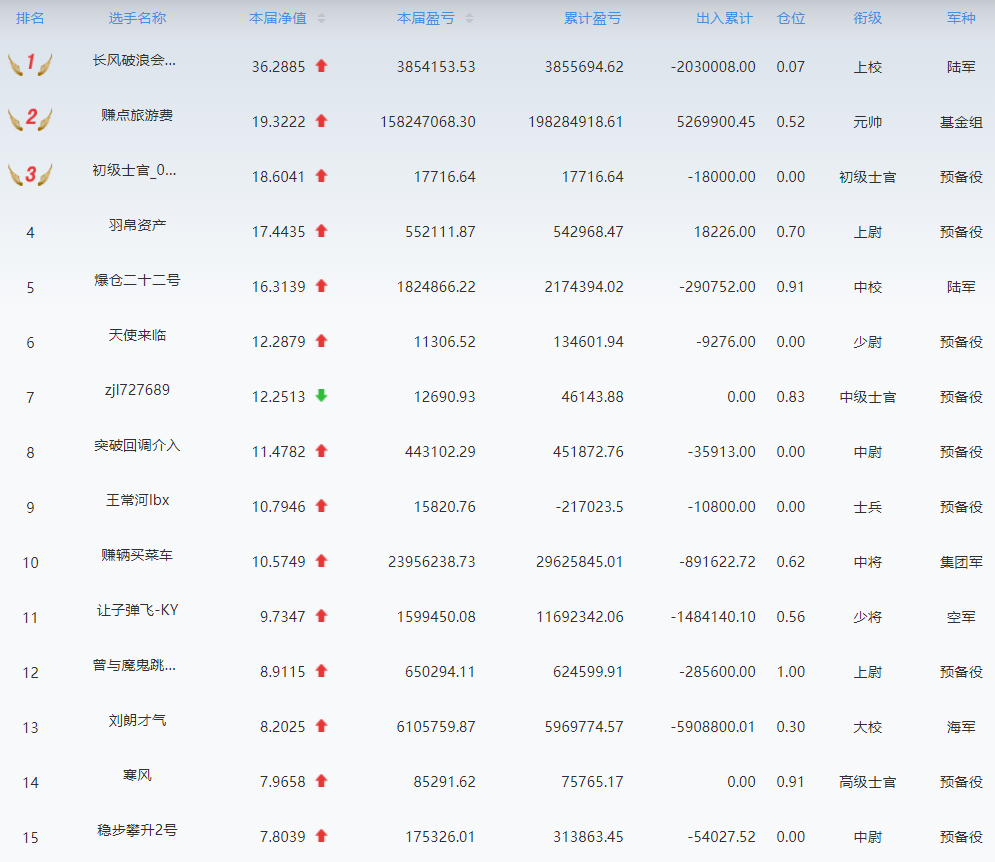Screen dimensions: 995x862
Task: Open player 初级士官_0... profile
Action: click(135, 170)
